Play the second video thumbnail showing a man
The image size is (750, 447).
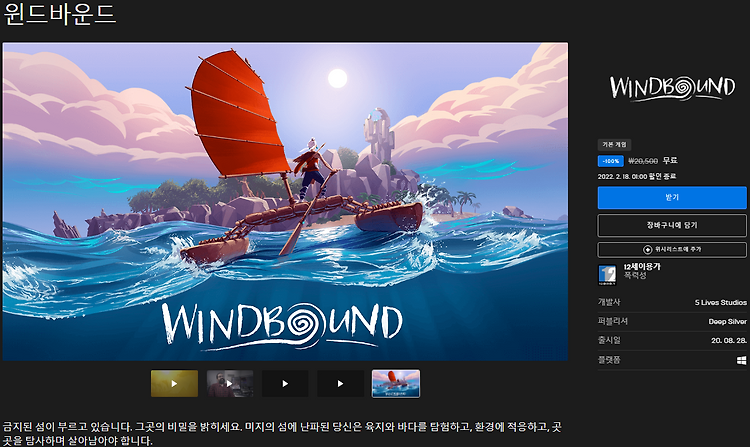coord(230,383)
